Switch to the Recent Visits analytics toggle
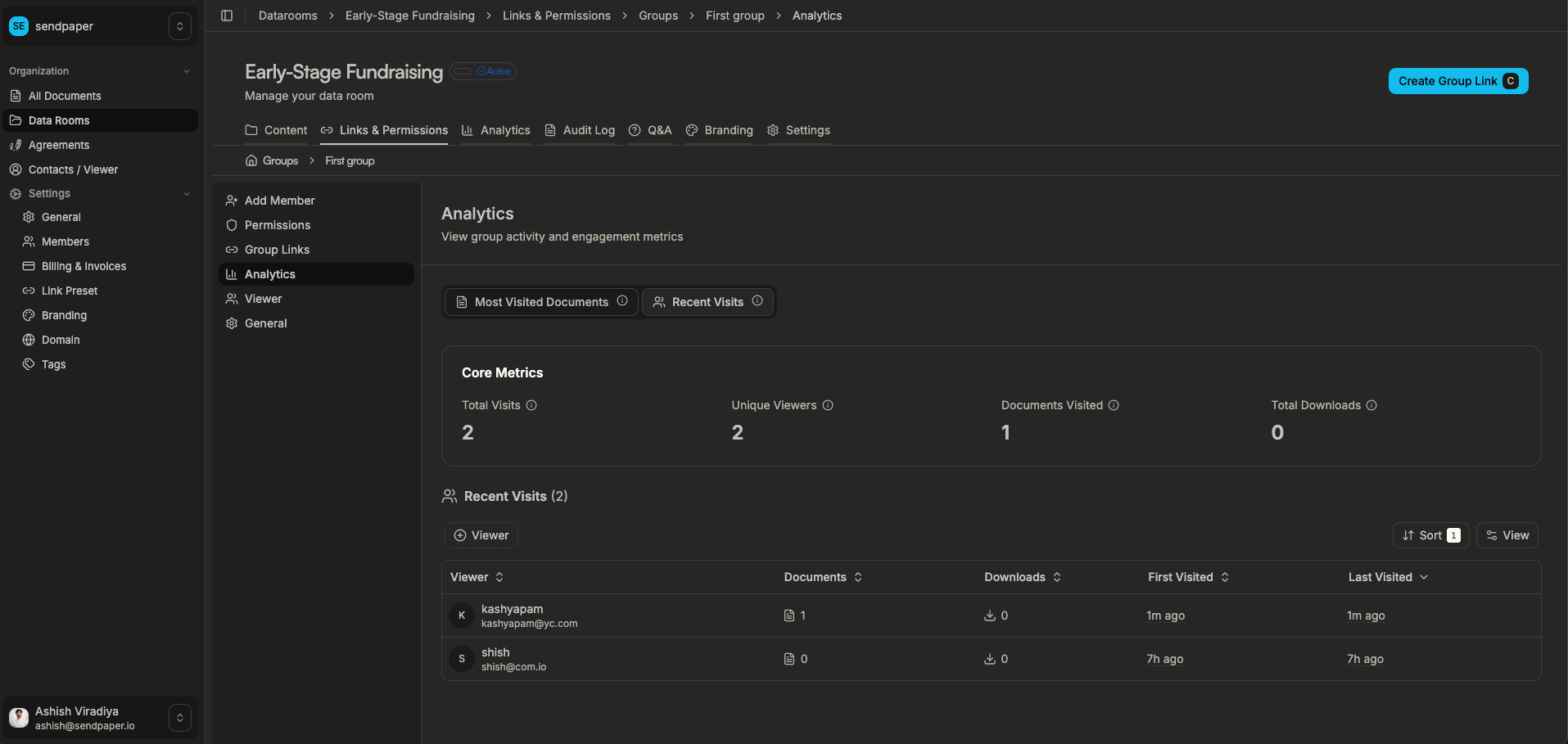The width and height of the screenshot is (1568, 744). coord(707,302)
